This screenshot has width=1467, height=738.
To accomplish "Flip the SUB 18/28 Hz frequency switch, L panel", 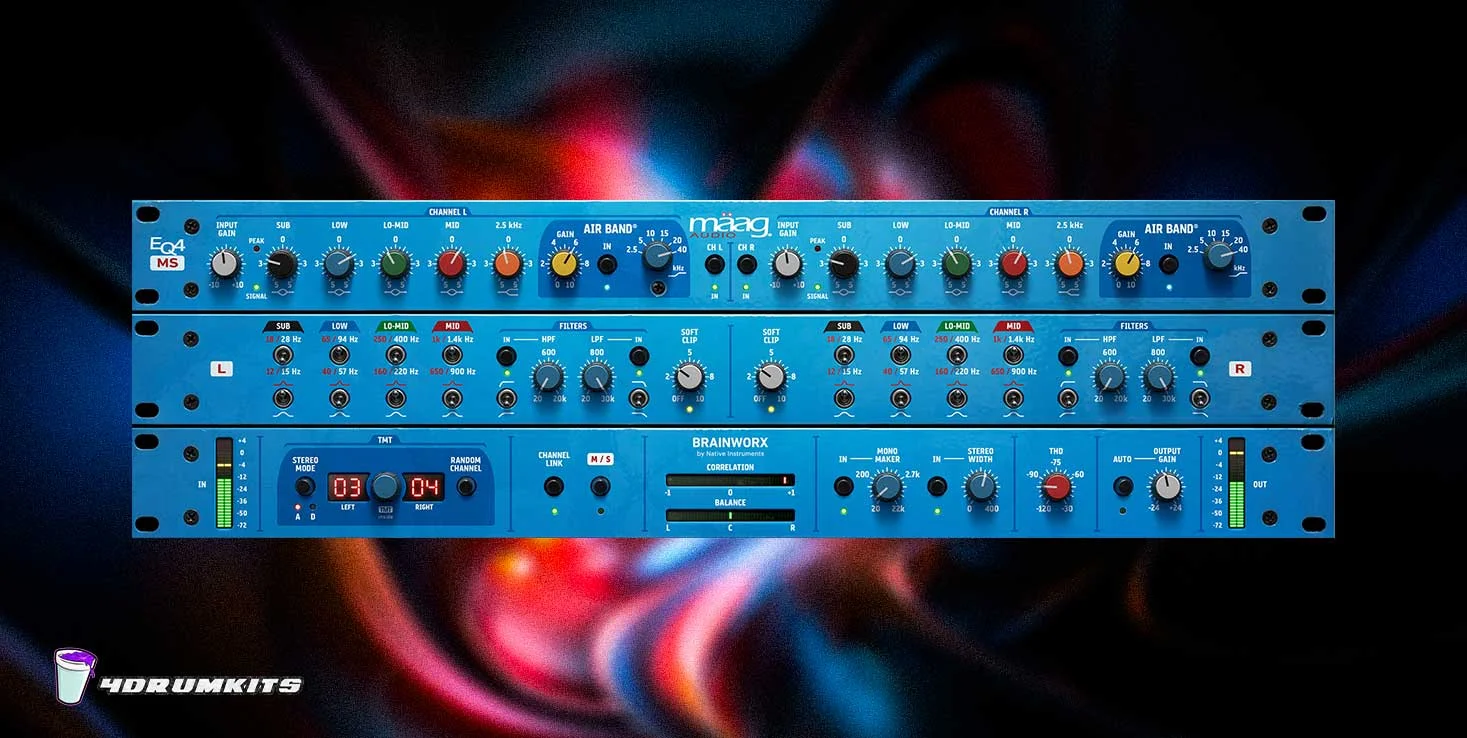I will tap(283, 356).
